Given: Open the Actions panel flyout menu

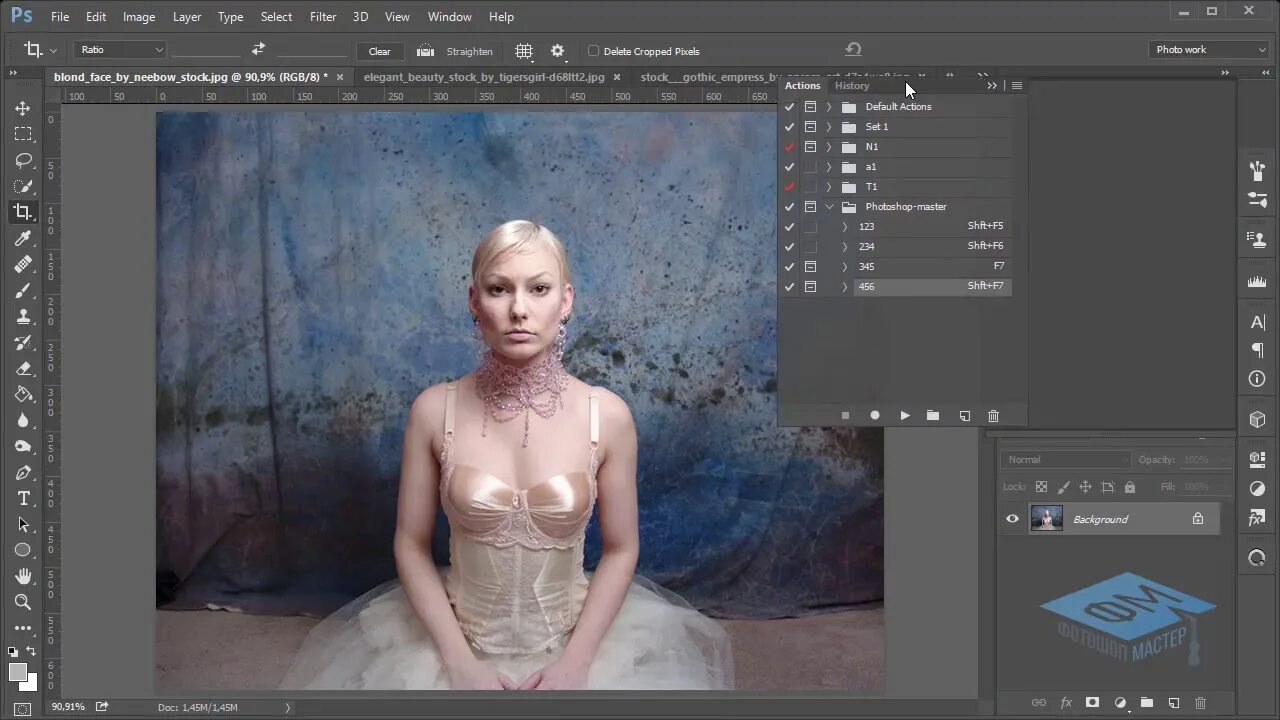Looking at the screenshot, I should (x=1017, y=86).
